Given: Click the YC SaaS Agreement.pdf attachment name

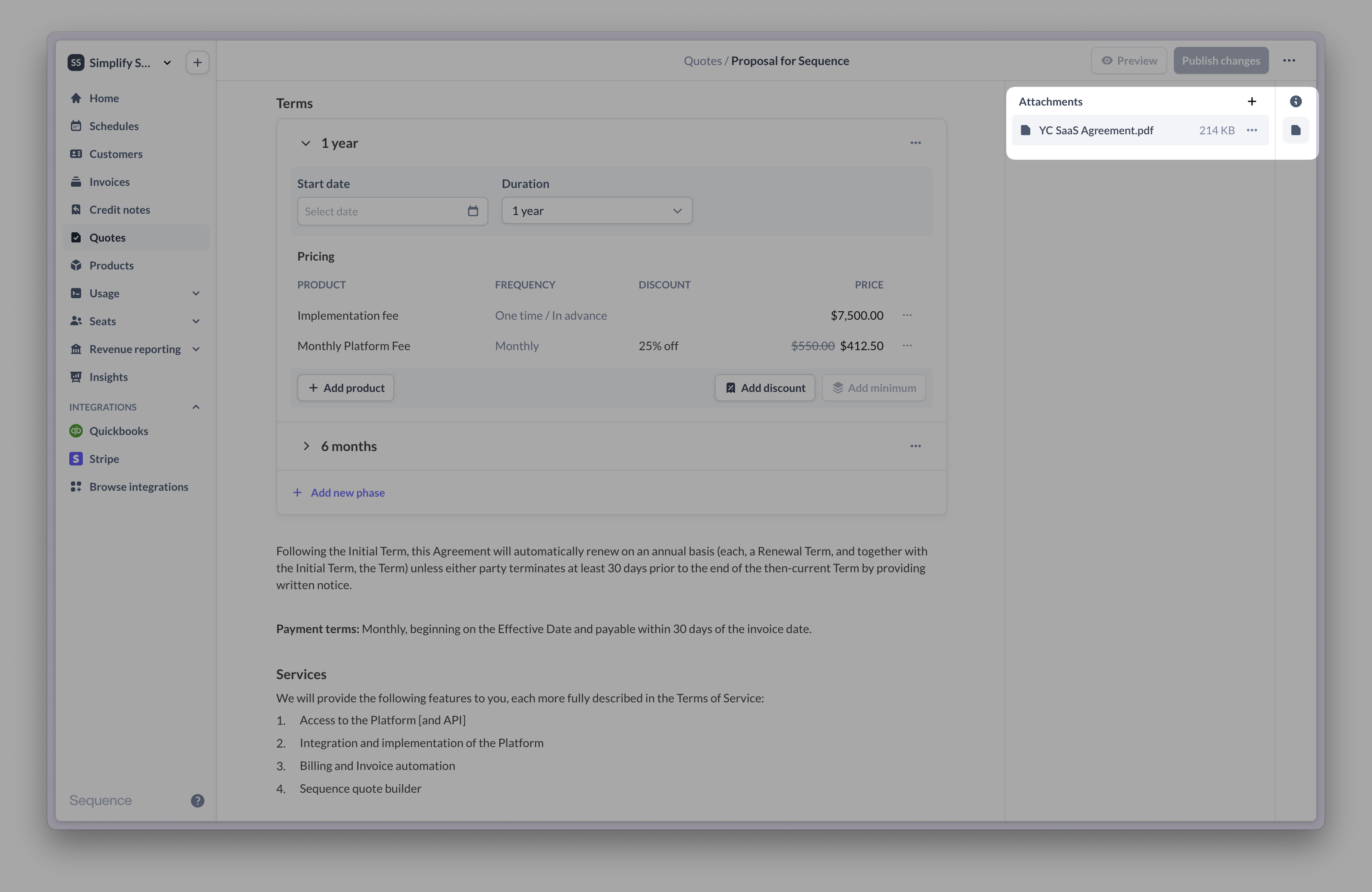Looking at the screenshot, I should (1096, 130).
